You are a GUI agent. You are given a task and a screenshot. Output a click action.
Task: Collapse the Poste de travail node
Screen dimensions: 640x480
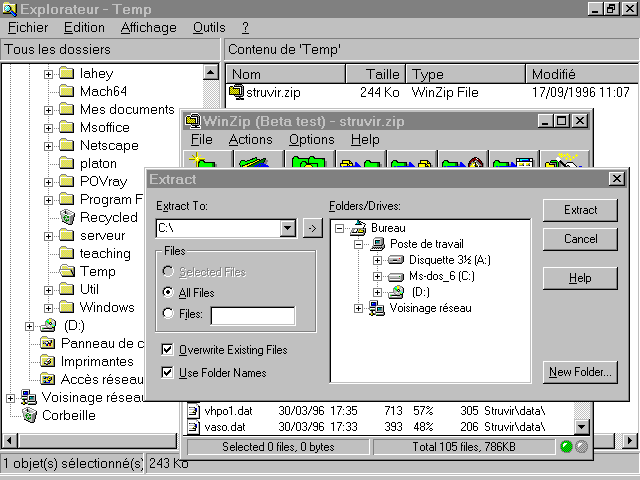(358, 244)
